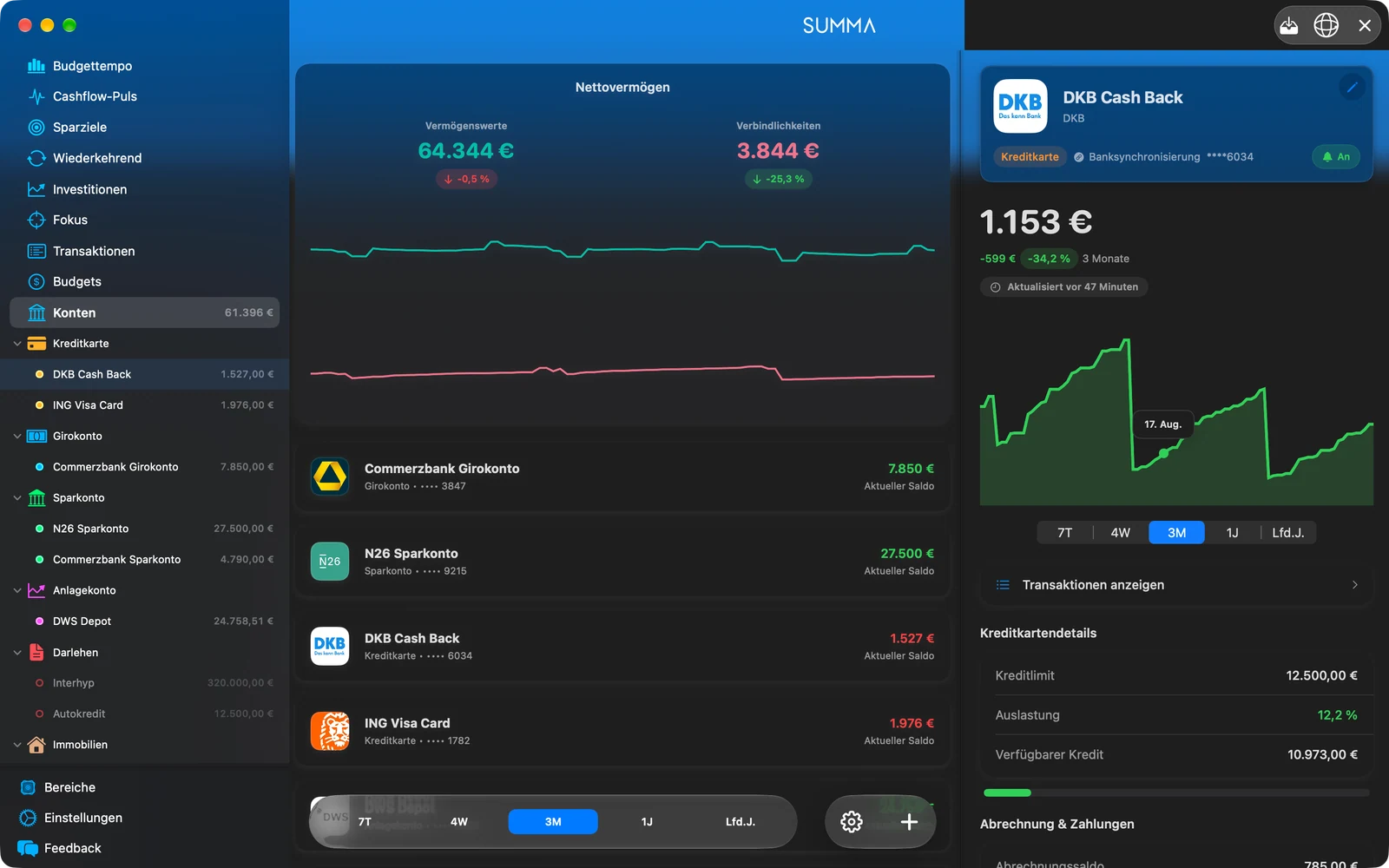Viewport: 1389px width, 868px height.
Task: Click the credit utilization progress bar
Action: [x=1176, y=792]
